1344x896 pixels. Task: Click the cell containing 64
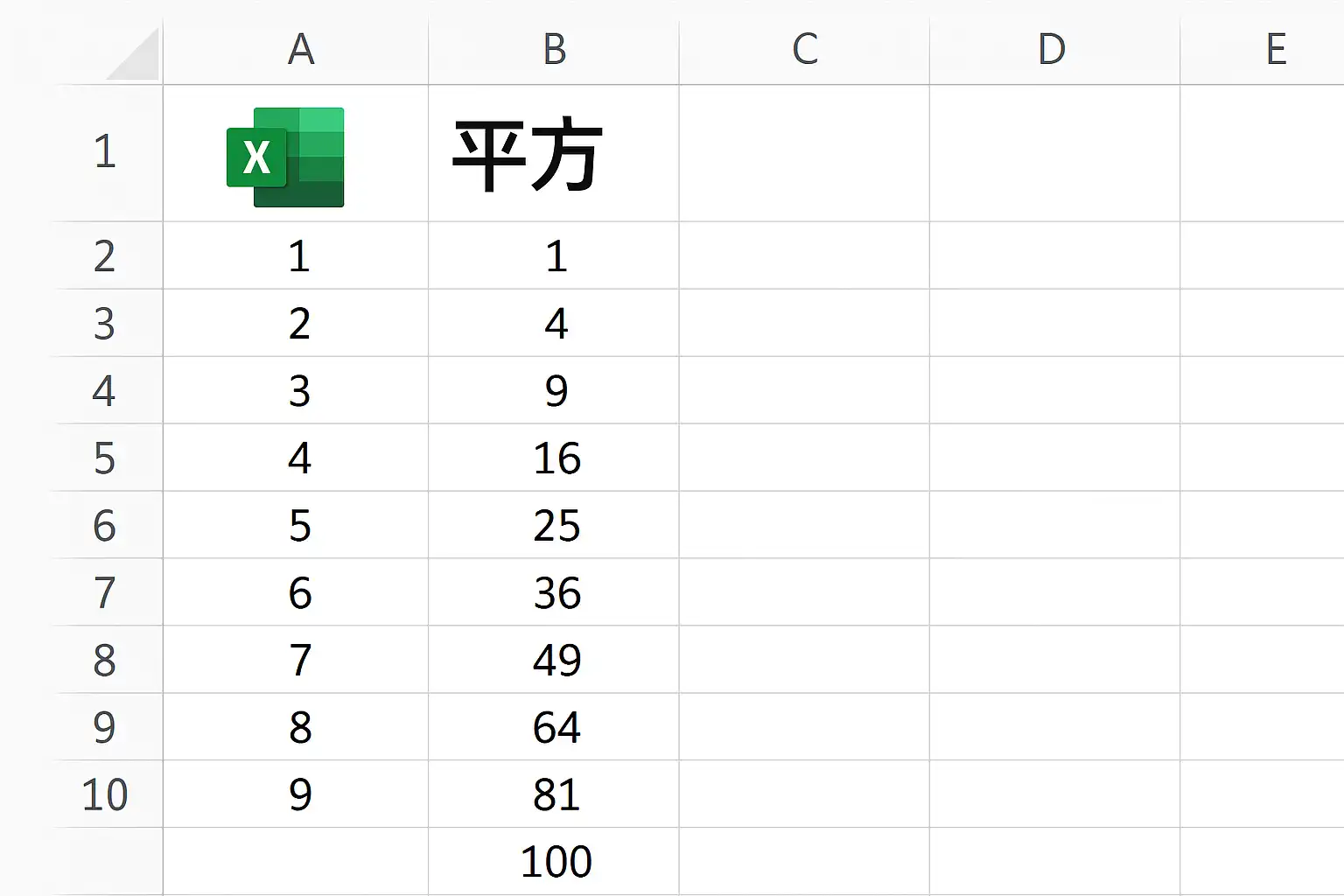556,727
